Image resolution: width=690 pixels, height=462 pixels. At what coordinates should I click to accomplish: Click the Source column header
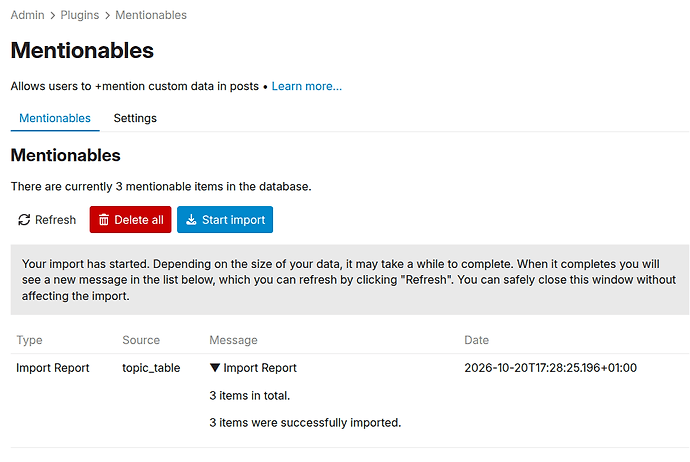tap(141, 340)
